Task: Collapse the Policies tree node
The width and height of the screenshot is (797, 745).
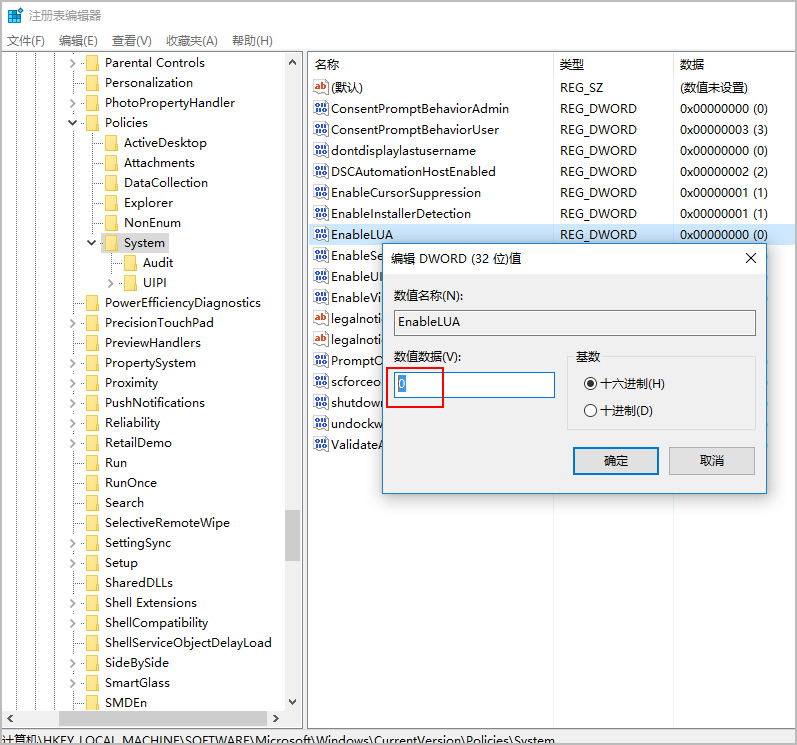Action: 73,123
